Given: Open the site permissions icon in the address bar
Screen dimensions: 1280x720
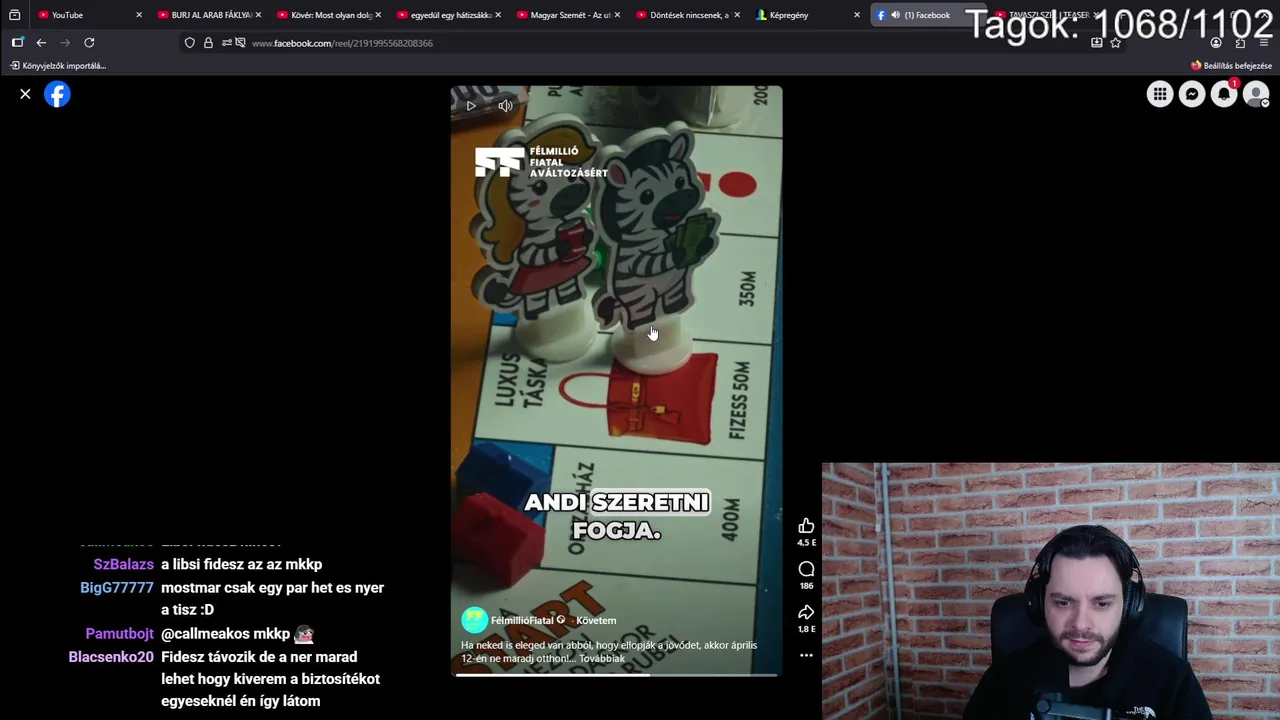Looking at the screenshot, I should click(227, 43).
